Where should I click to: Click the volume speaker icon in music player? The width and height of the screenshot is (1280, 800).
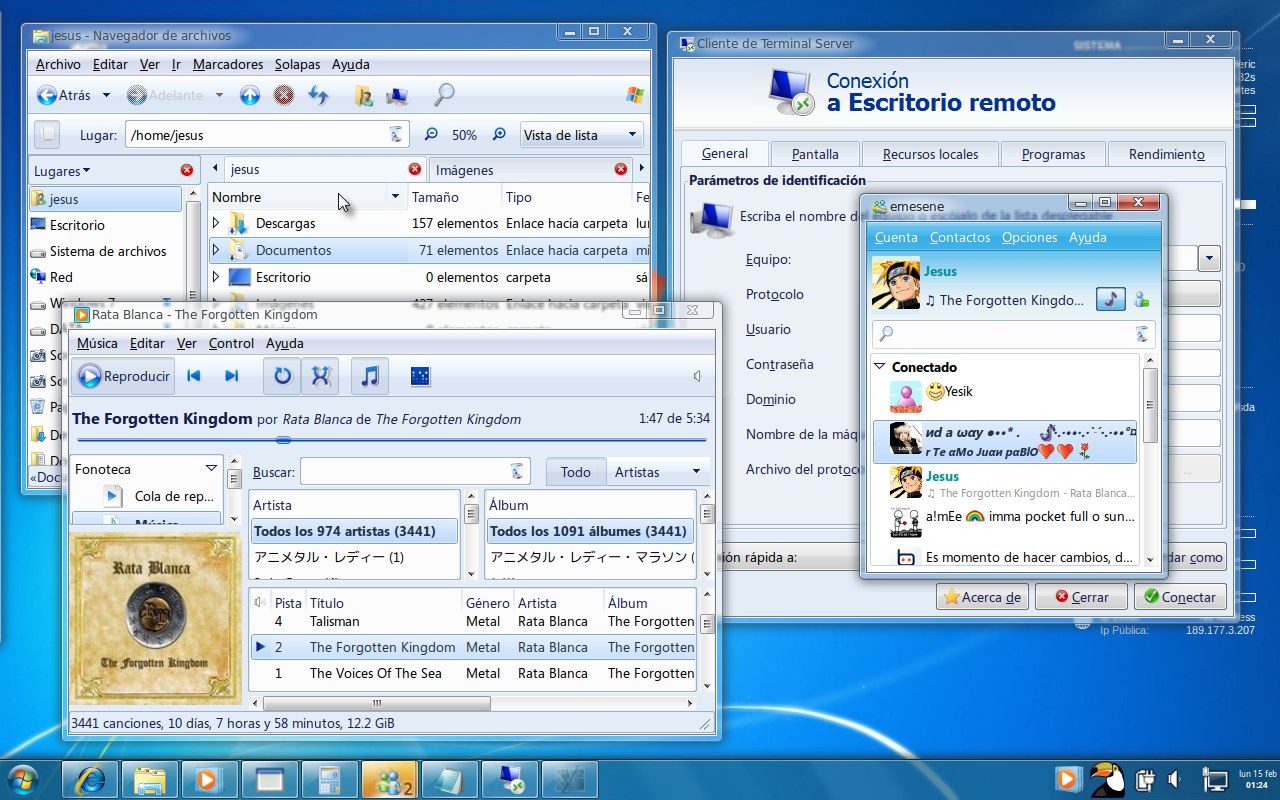point(697,376)
